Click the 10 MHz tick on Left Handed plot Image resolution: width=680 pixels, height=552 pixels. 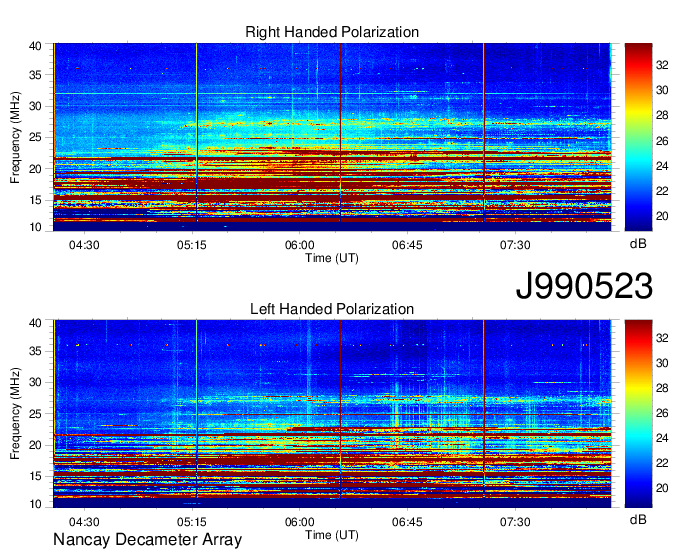36,504
